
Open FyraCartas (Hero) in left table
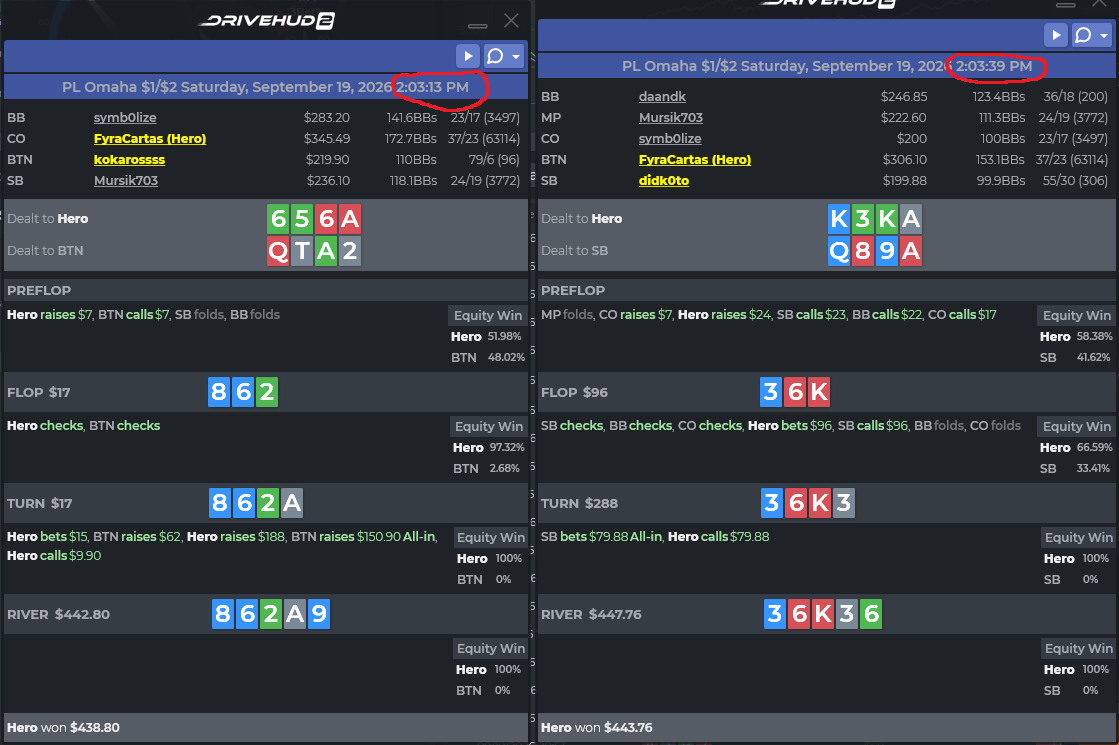(150, 138)
